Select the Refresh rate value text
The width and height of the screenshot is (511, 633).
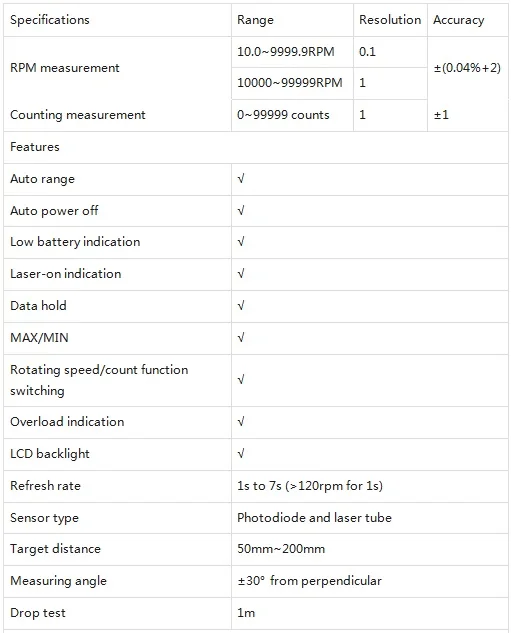(x=310, y=486)
